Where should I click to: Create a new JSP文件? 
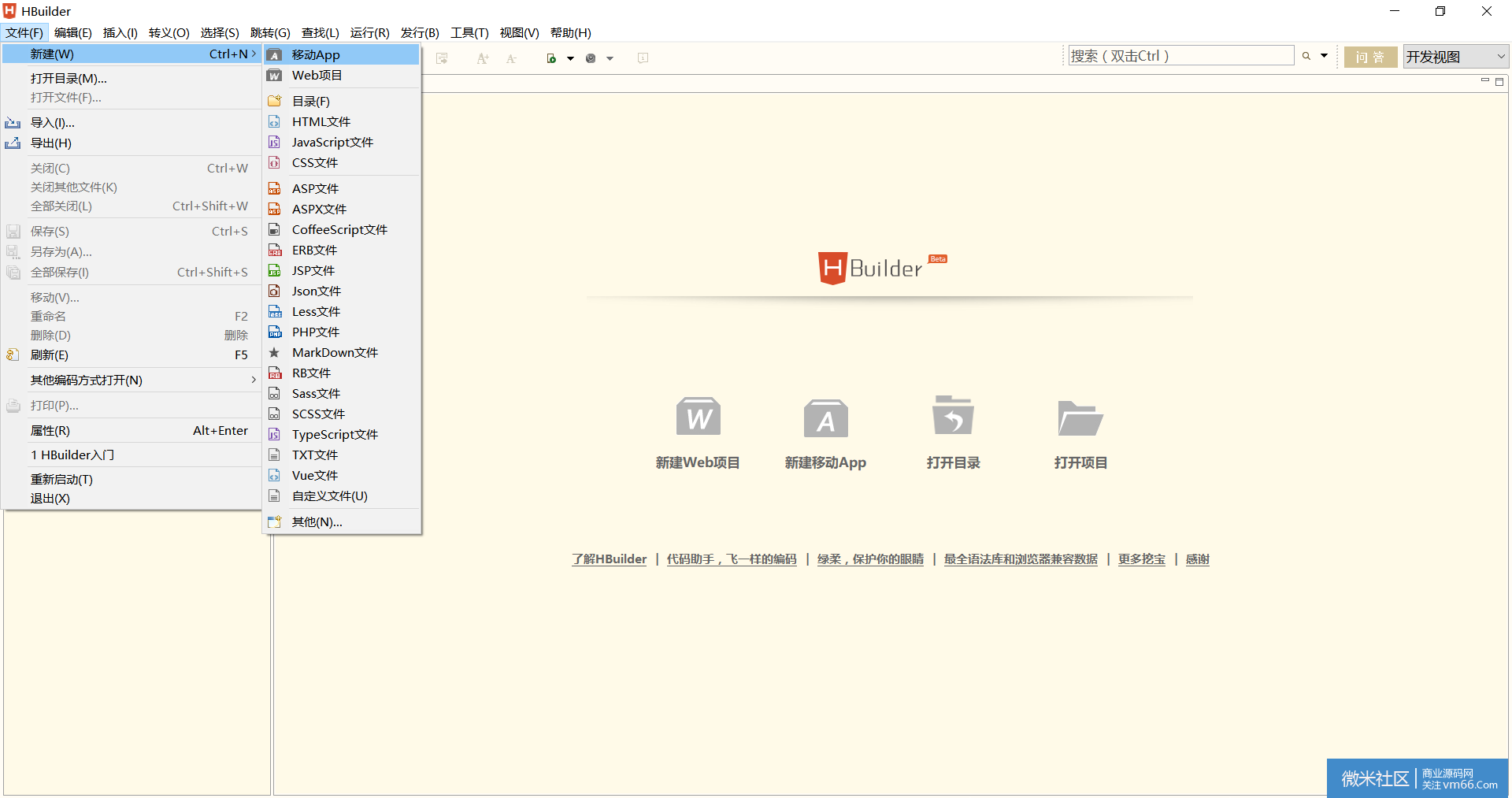(342, 270)
